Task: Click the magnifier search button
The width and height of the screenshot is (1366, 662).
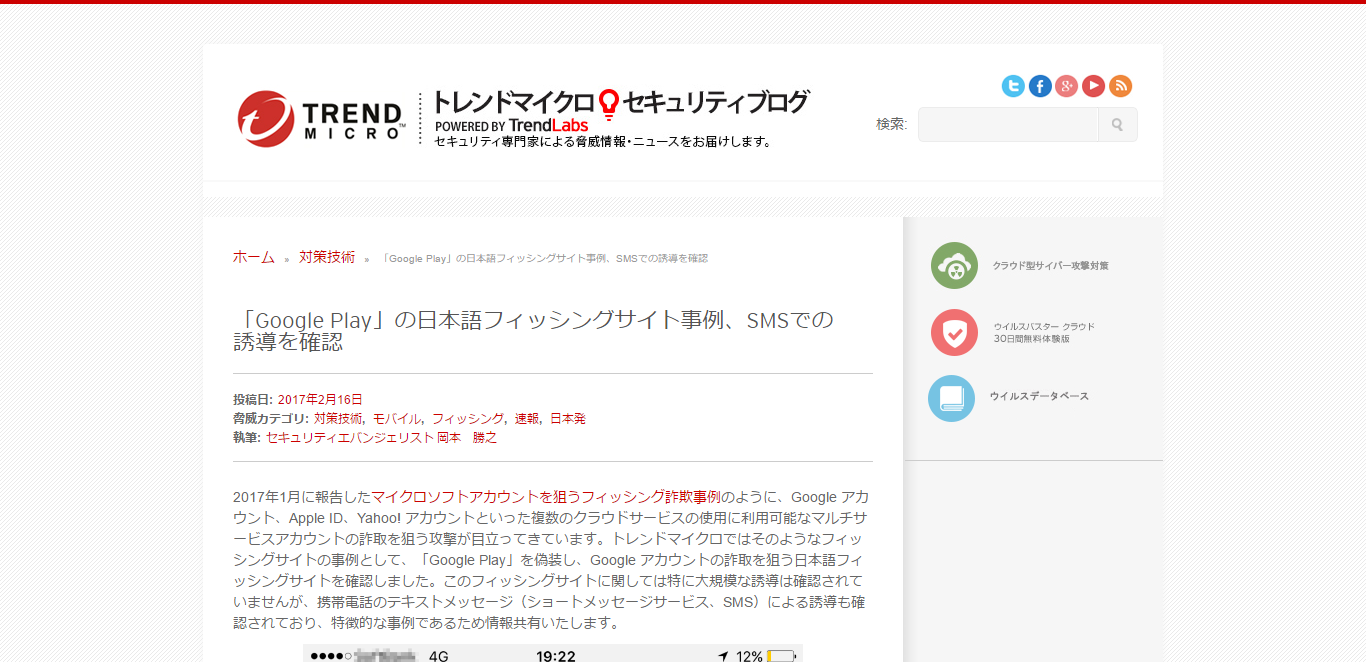Action: point(1117,125)
